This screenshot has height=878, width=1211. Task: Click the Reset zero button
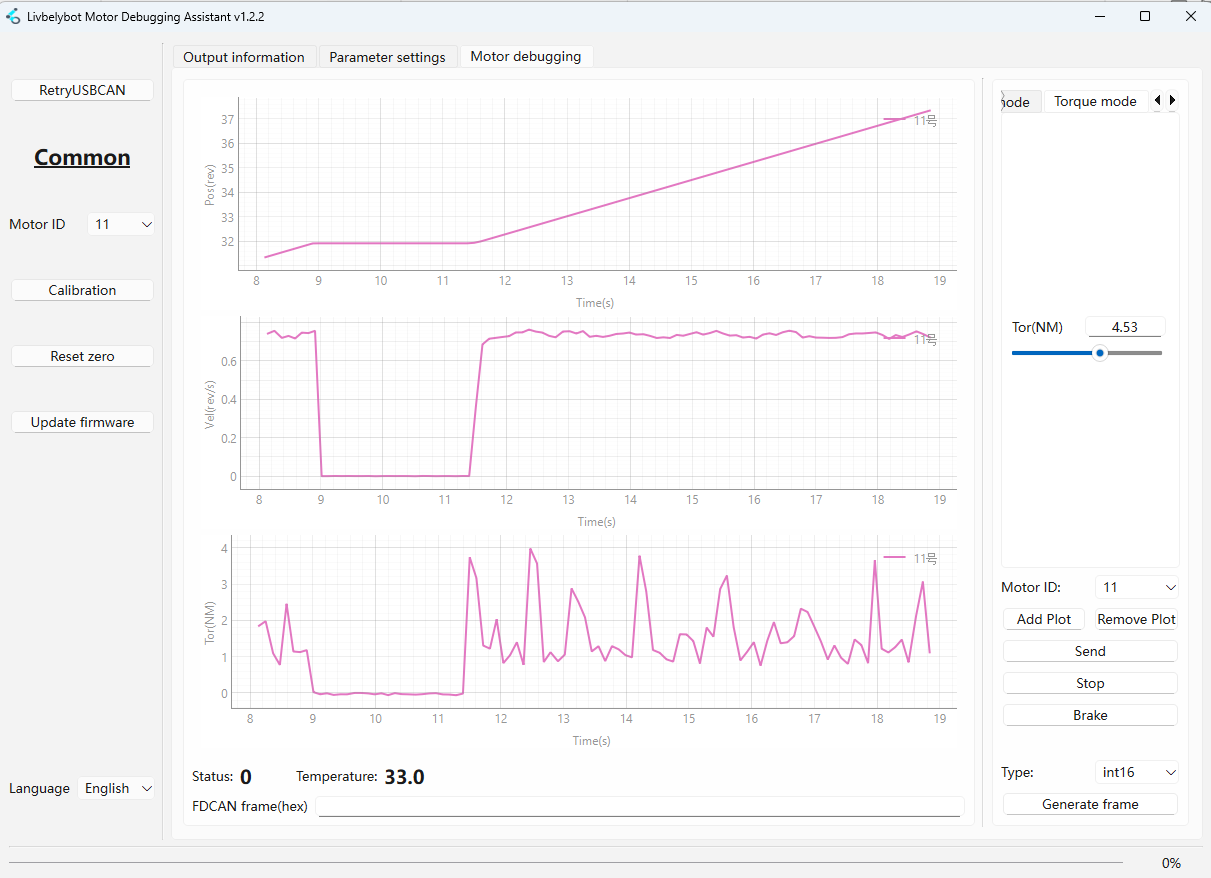[82, 356]
